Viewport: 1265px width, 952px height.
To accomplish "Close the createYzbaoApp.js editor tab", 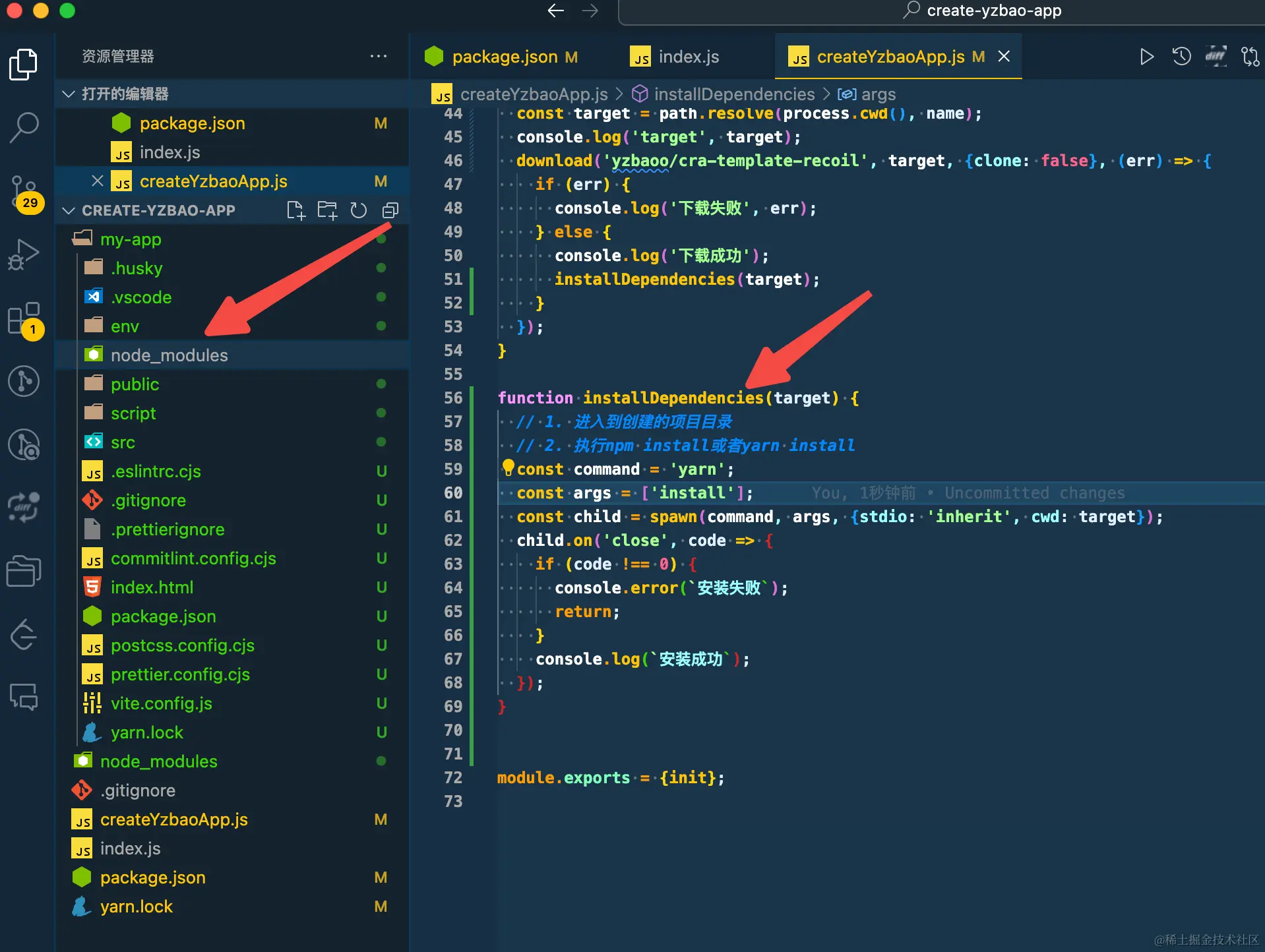I will (x=1004, y=57).
